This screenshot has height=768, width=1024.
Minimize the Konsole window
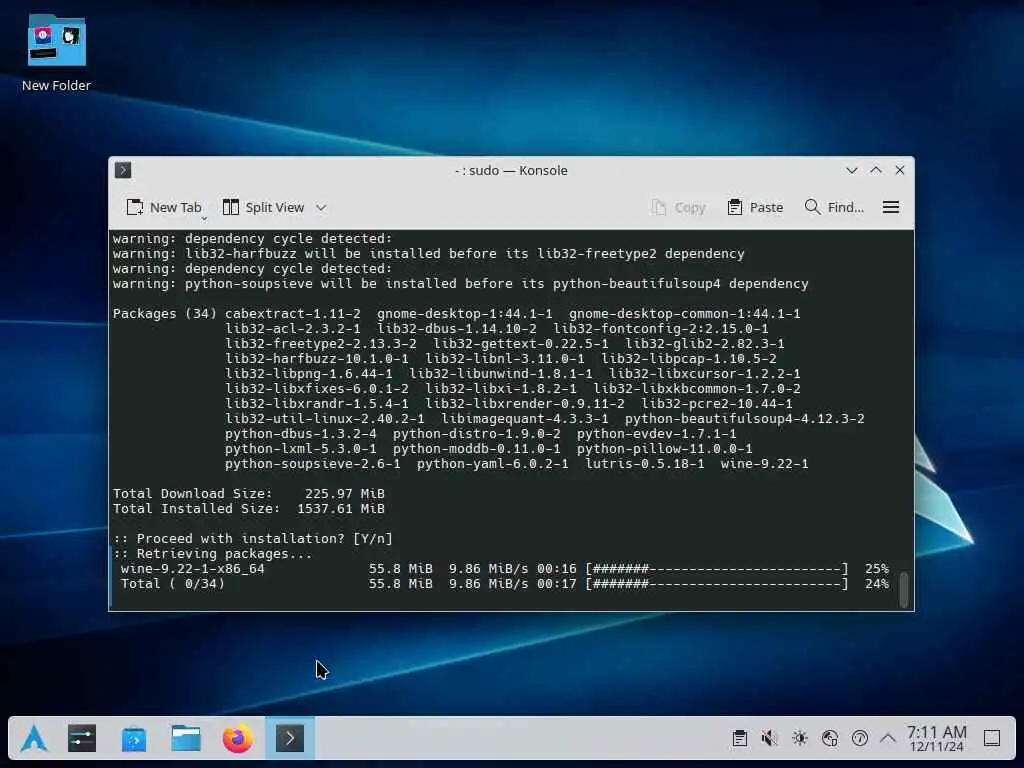click(852, 170)
